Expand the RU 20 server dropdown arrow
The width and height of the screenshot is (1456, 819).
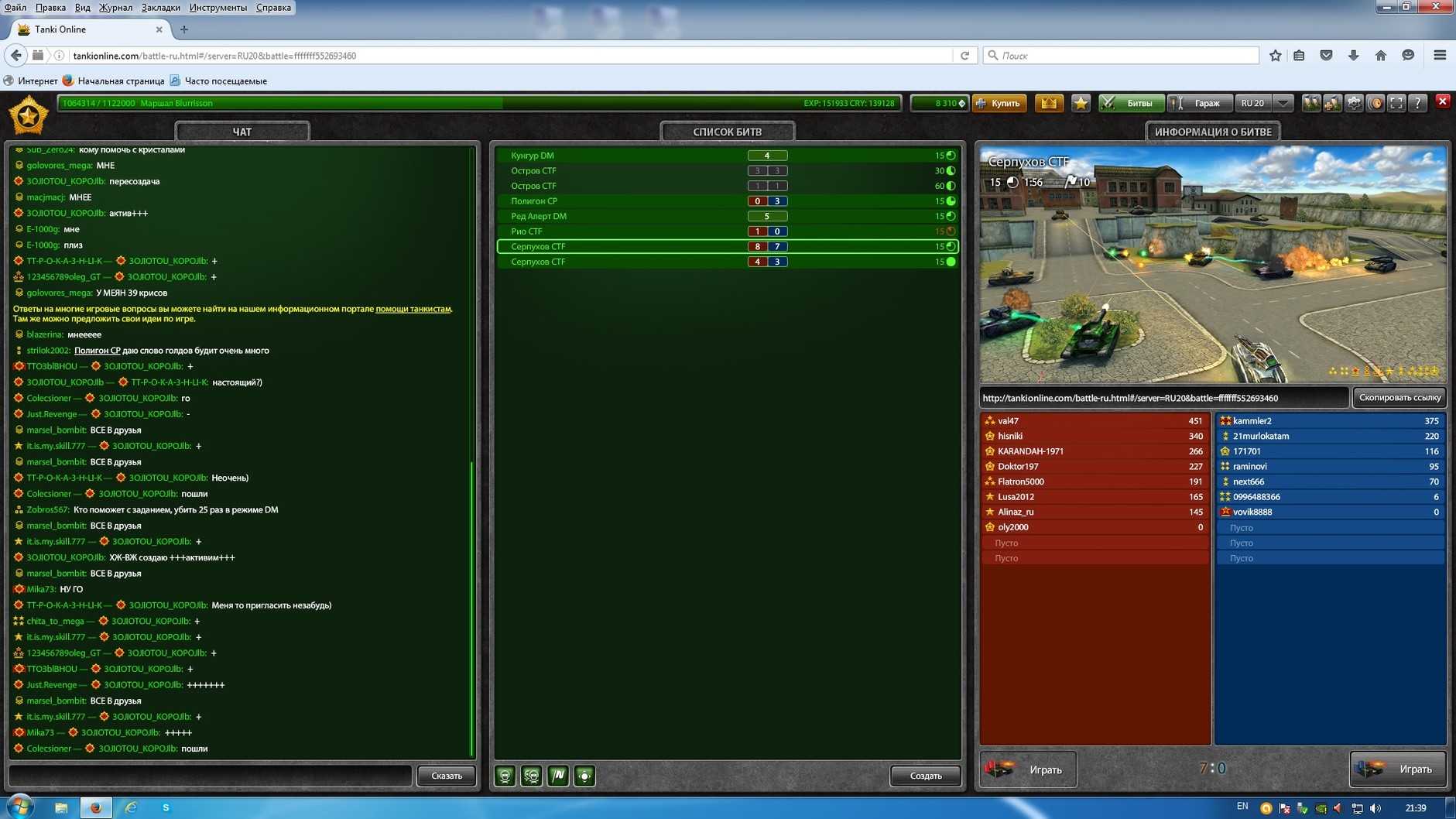coord(1283,103)
